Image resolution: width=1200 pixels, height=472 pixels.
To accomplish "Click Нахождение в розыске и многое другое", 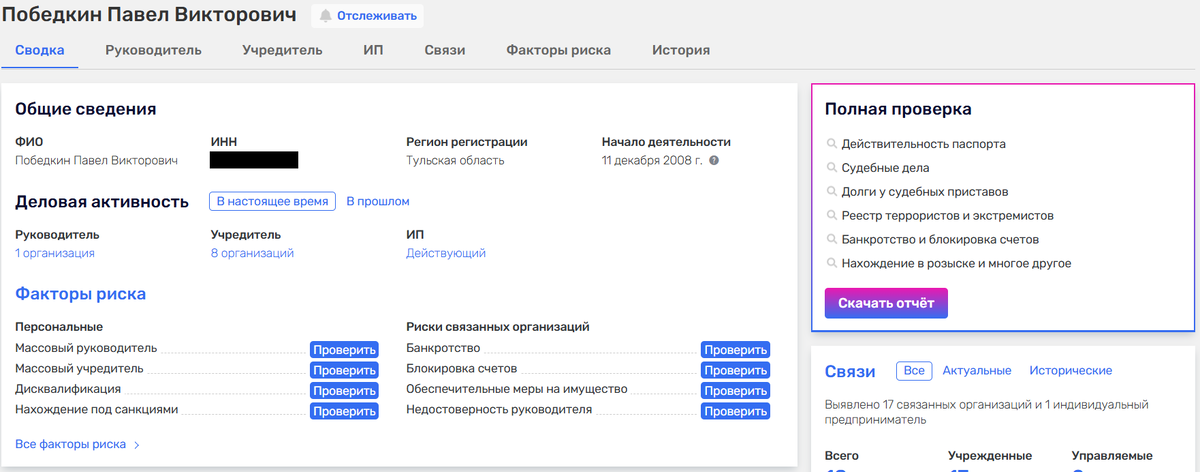I will [x=957, y=264].
